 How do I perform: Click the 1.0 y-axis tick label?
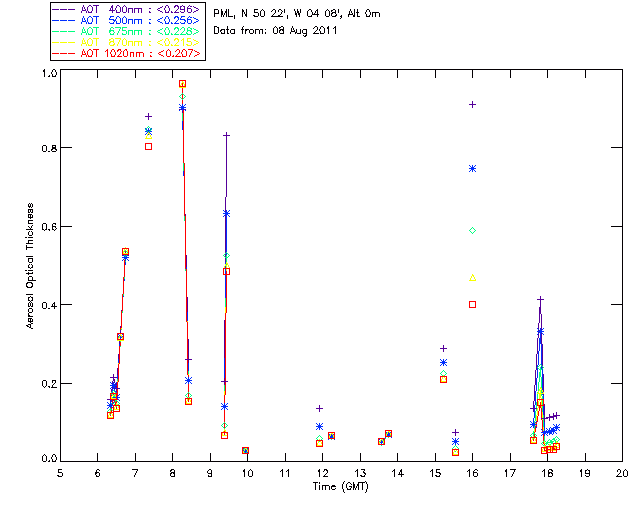tap(49, 73)
